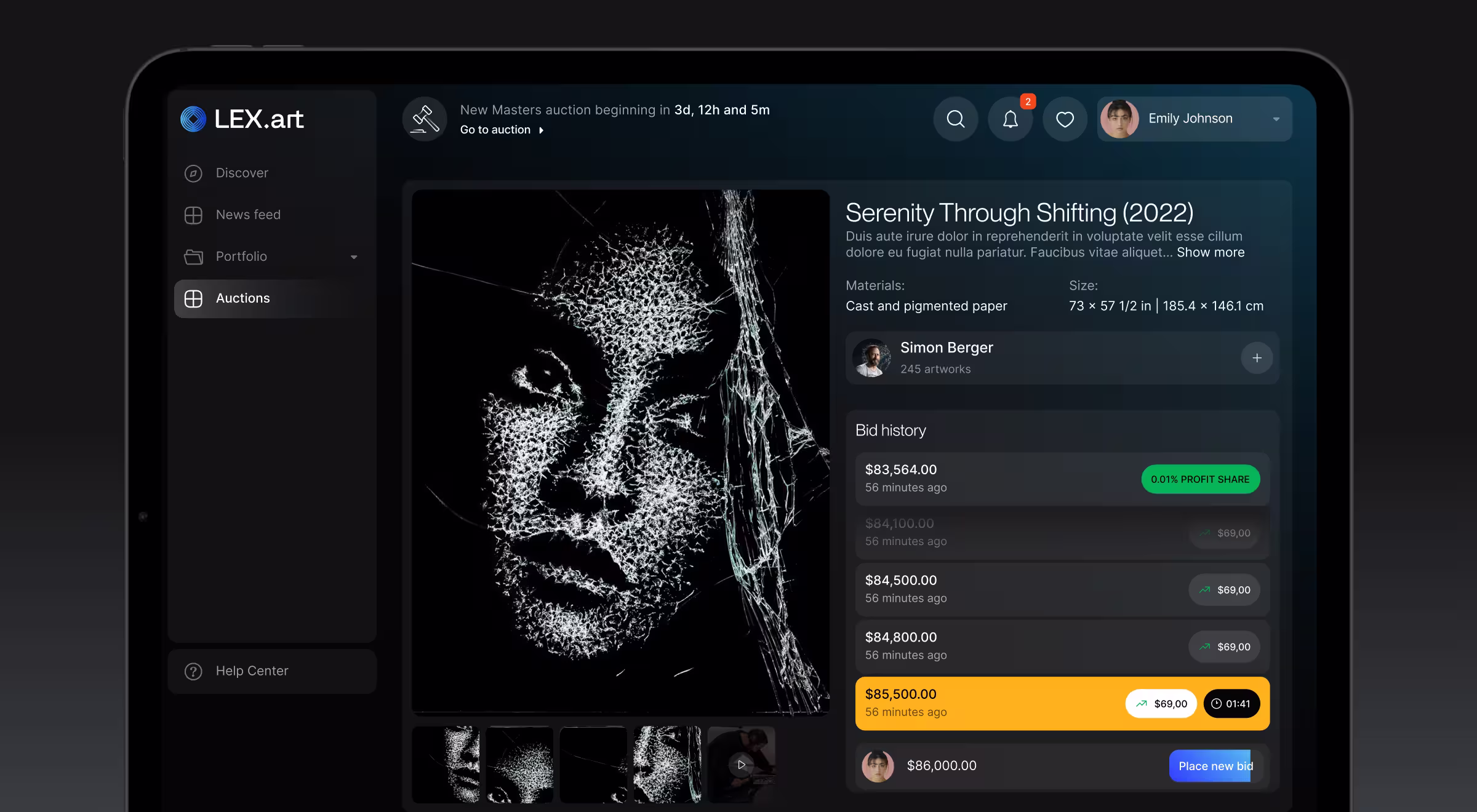Image resolution: width=1477 pixels, height=812 pixels.
Task: Open the Help Center question mark icon
Action: coord(193,671)
